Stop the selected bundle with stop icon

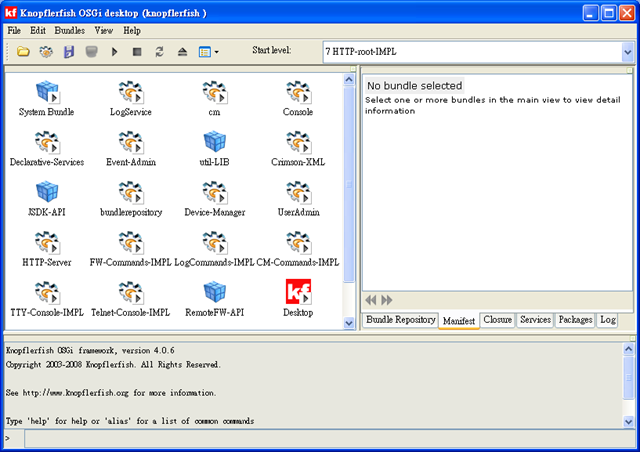click(137, 52)
